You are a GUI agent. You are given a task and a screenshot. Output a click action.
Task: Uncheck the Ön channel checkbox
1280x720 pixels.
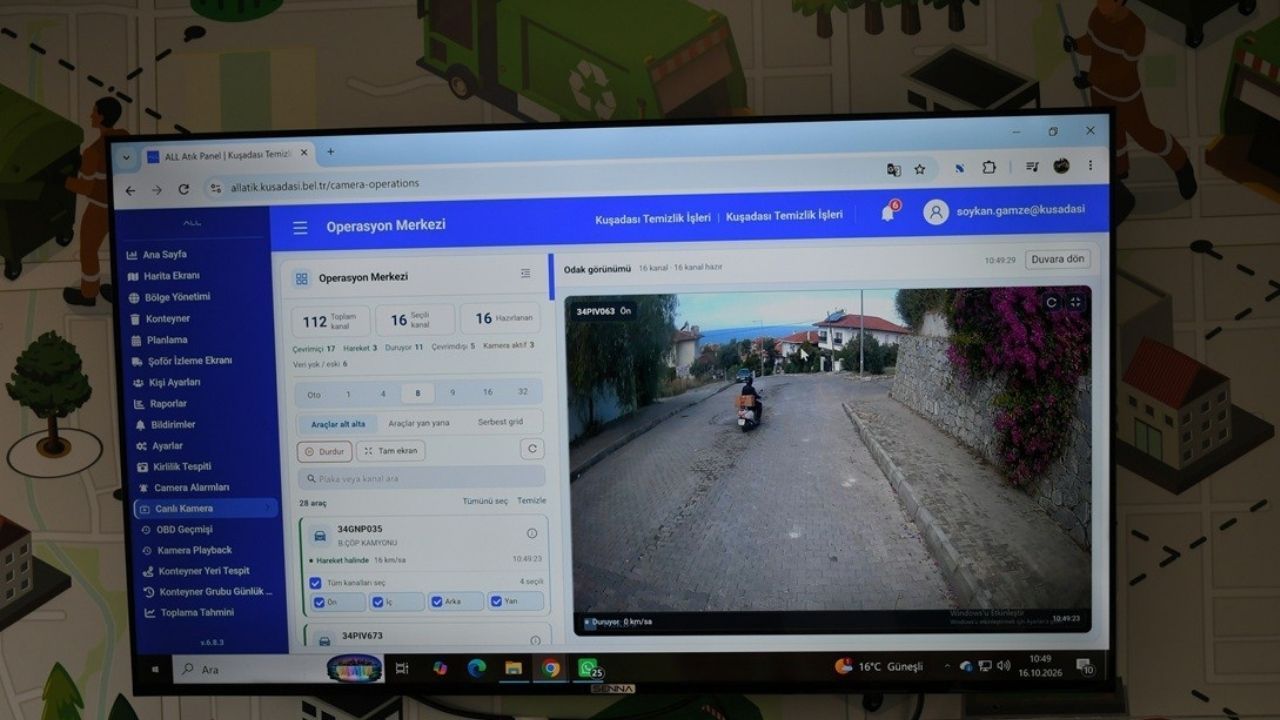320,602
